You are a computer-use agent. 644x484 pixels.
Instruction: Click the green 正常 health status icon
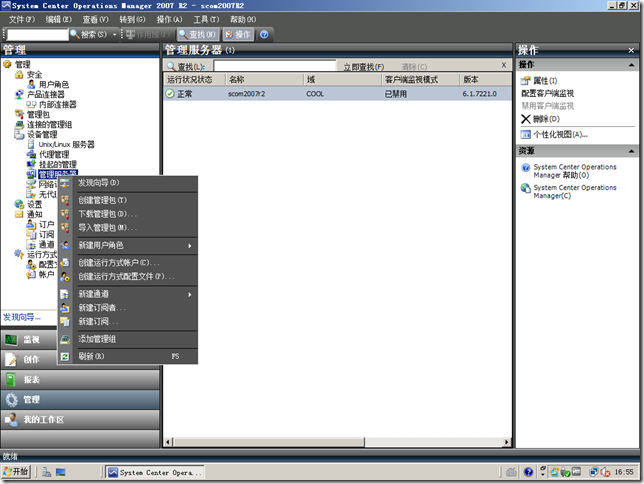(x=170, y=94)
